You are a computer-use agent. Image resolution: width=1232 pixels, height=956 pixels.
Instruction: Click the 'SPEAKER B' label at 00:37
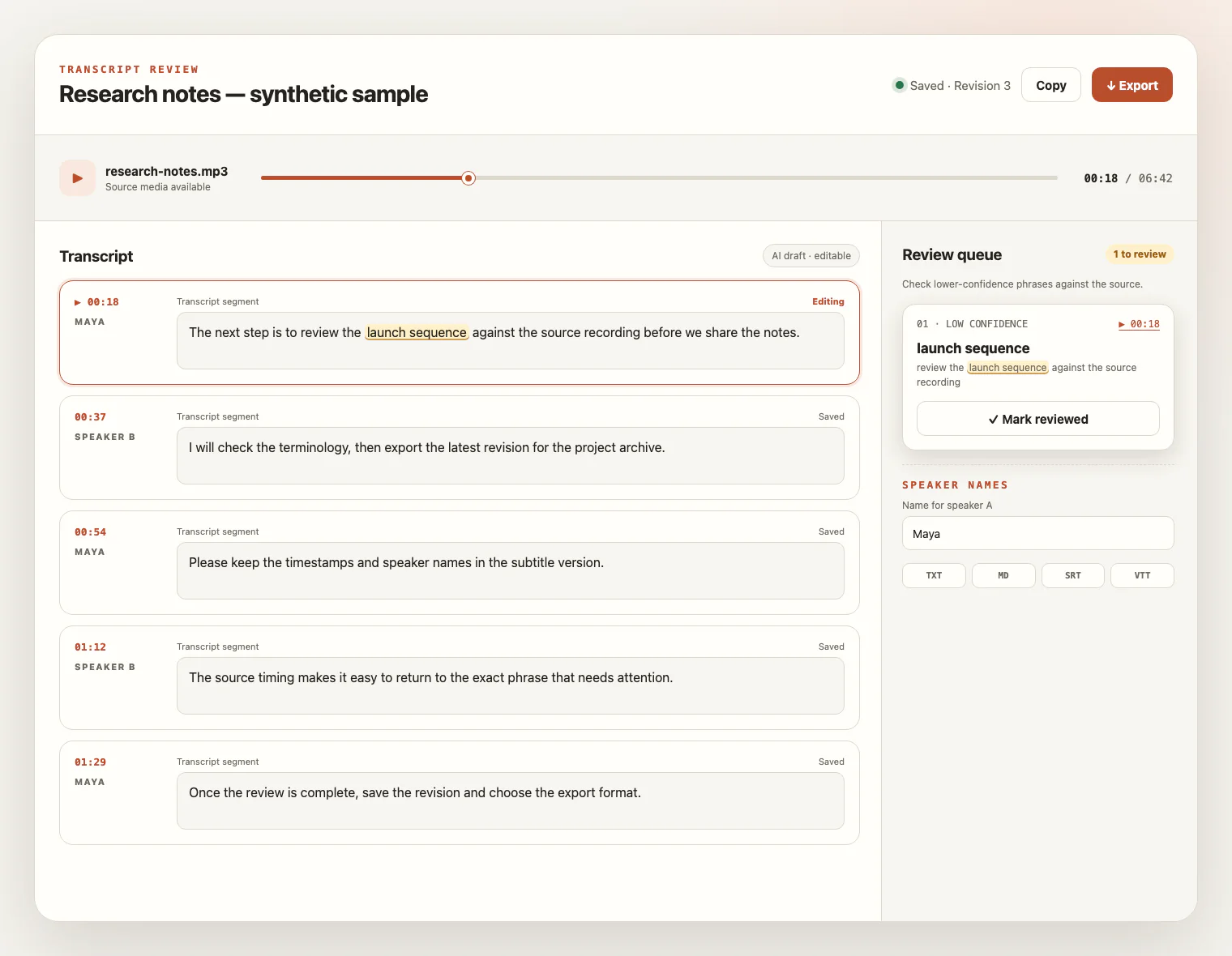105,437
